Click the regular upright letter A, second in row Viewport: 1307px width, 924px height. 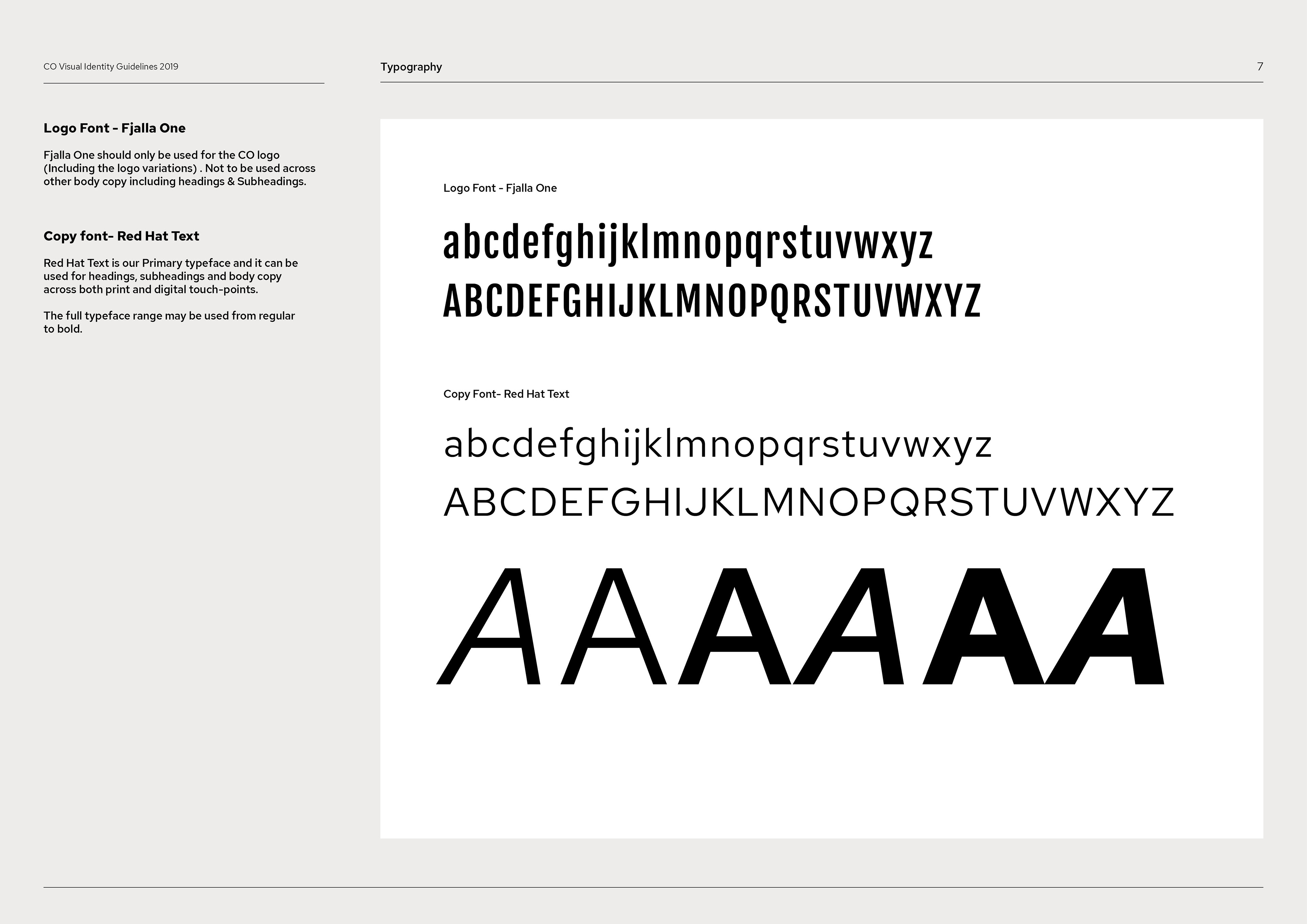coord(614,626)
